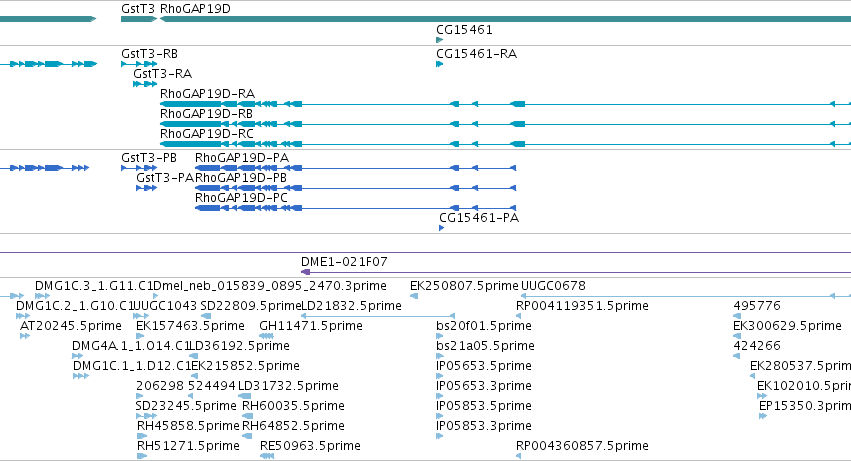Click the EP15350.3prime label

point(805,406)
